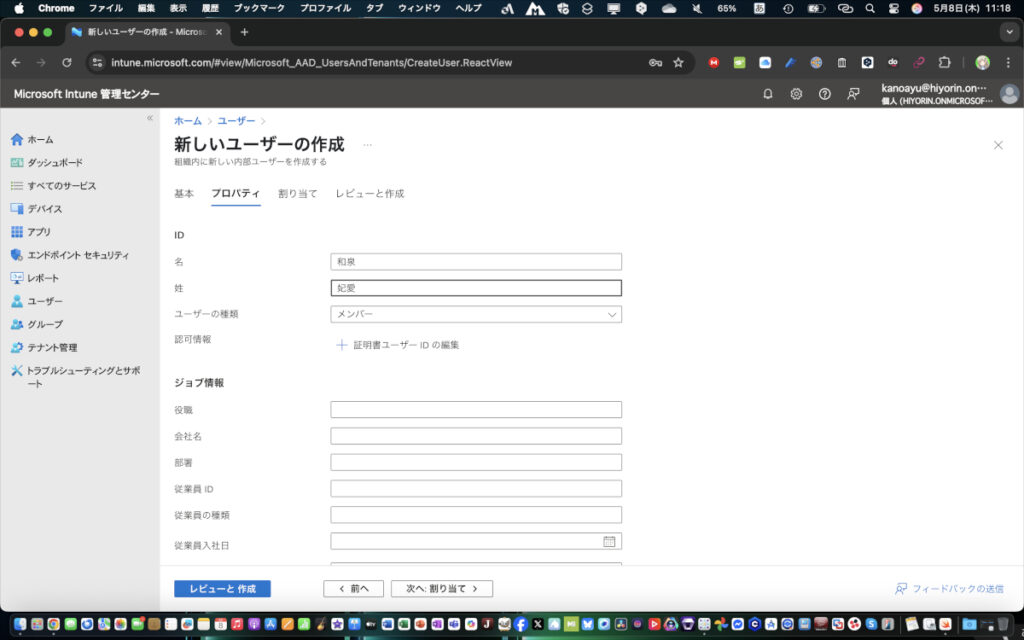The height and width of the screenshot is (640, 1024).
Task: Reload the page with the refresh icon
Action: click(67, 63)
